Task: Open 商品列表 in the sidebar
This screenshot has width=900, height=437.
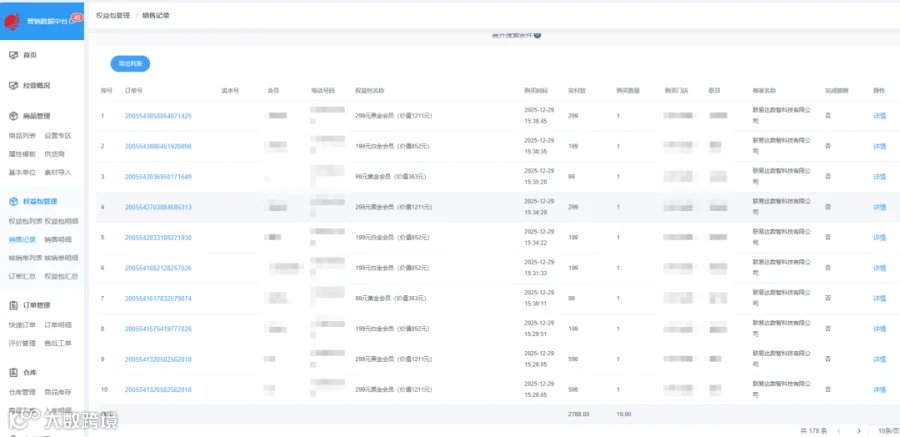Action: pos(22,136)
